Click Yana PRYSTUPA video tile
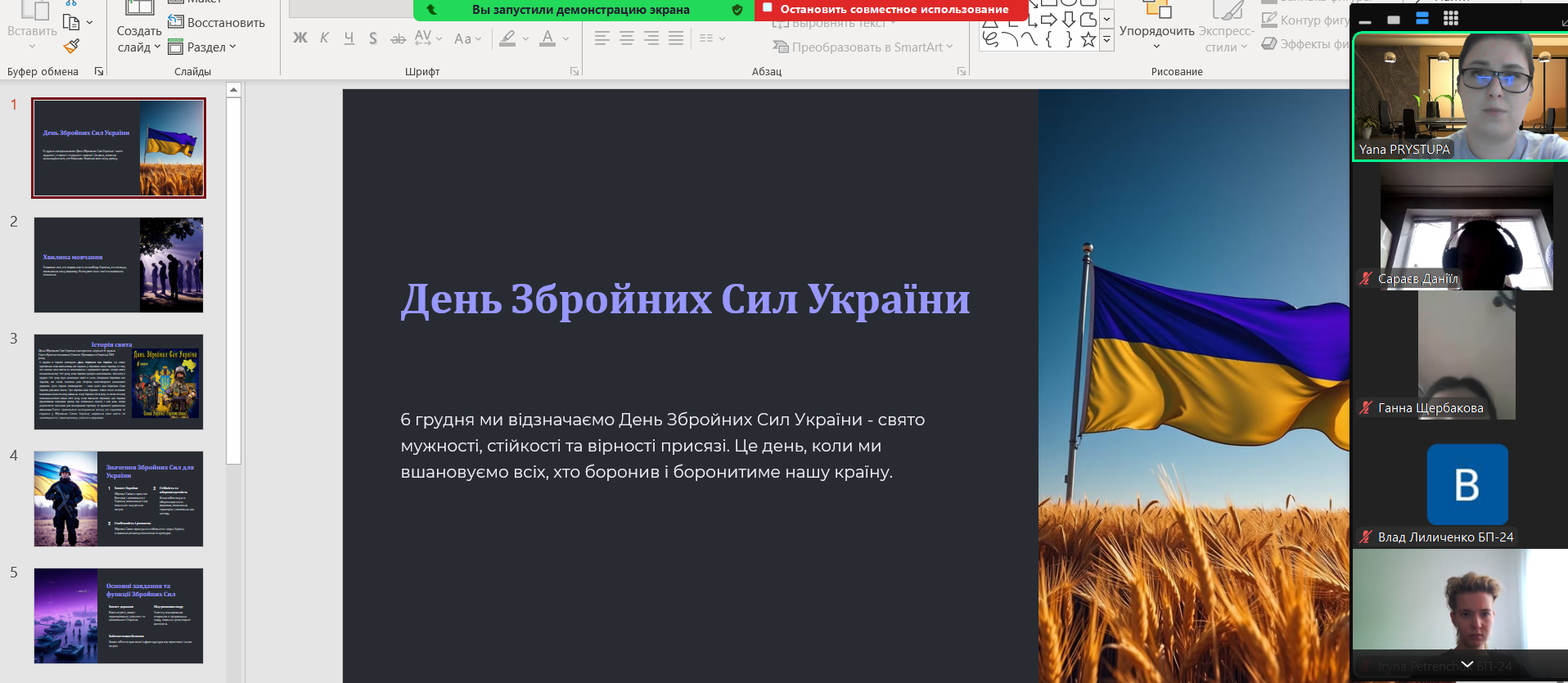 (1460, 97)
